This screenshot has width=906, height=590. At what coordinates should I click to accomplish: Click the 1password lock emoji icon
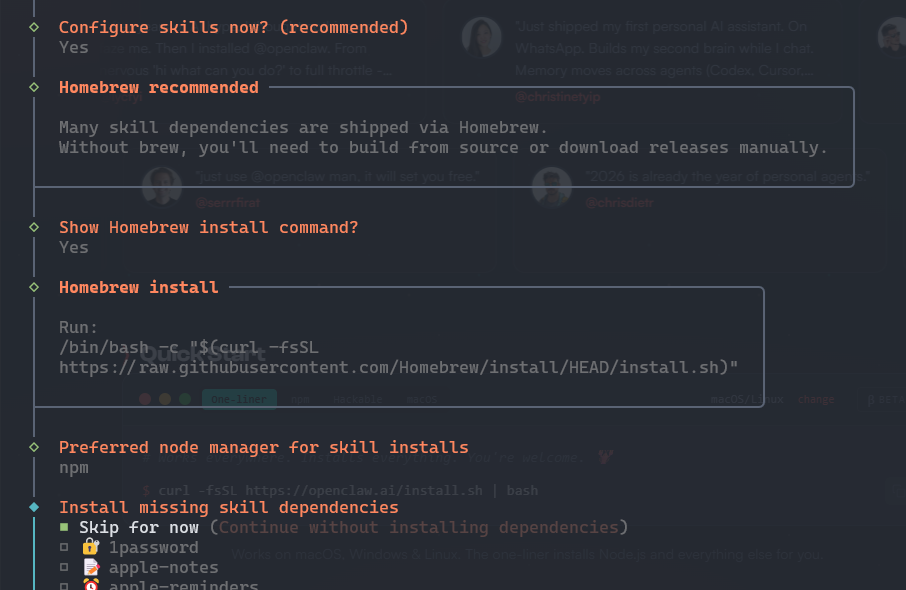click(90, 547)
